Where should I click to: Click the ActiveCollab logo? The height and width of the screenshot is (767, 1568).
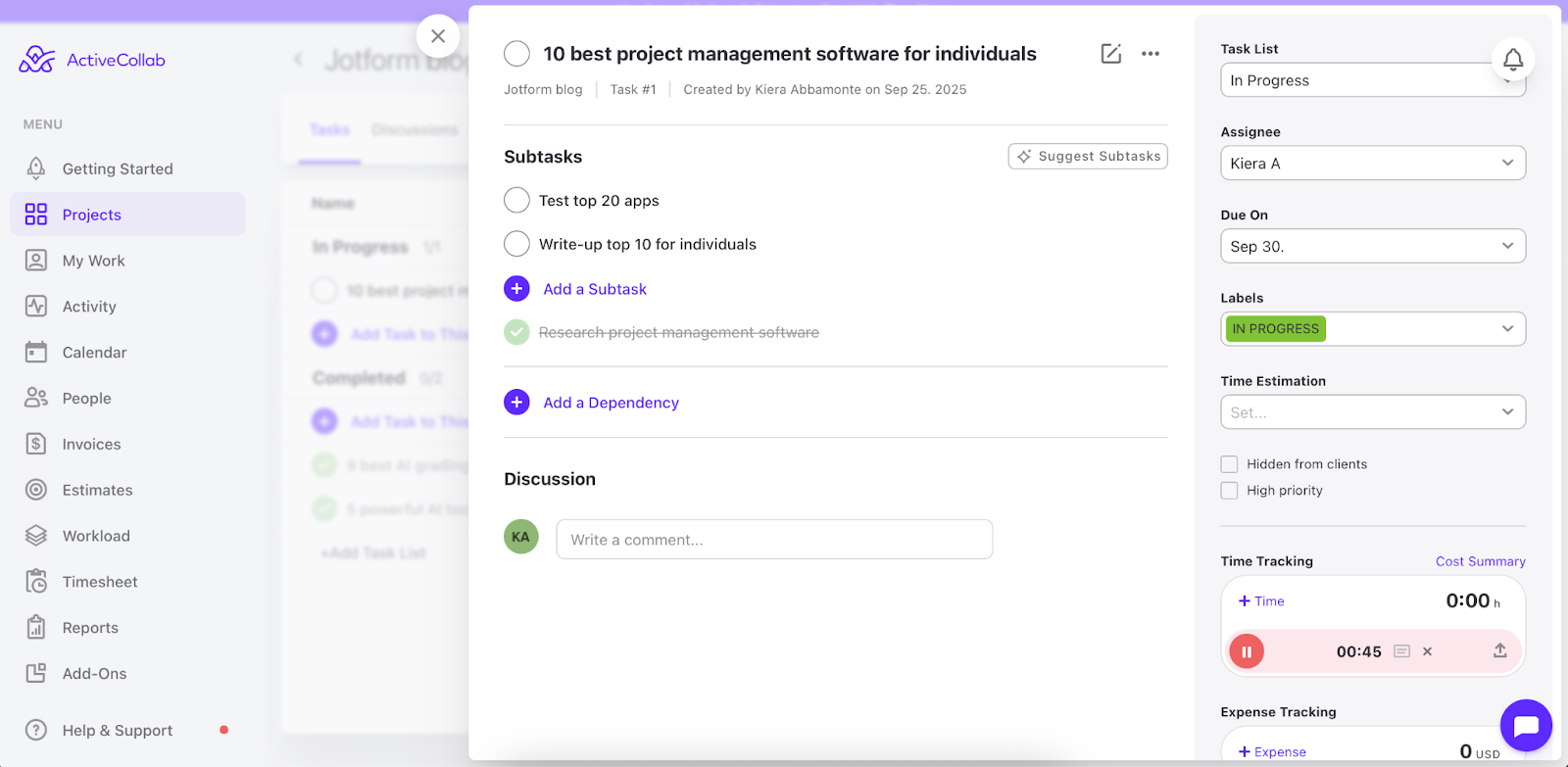92,60
